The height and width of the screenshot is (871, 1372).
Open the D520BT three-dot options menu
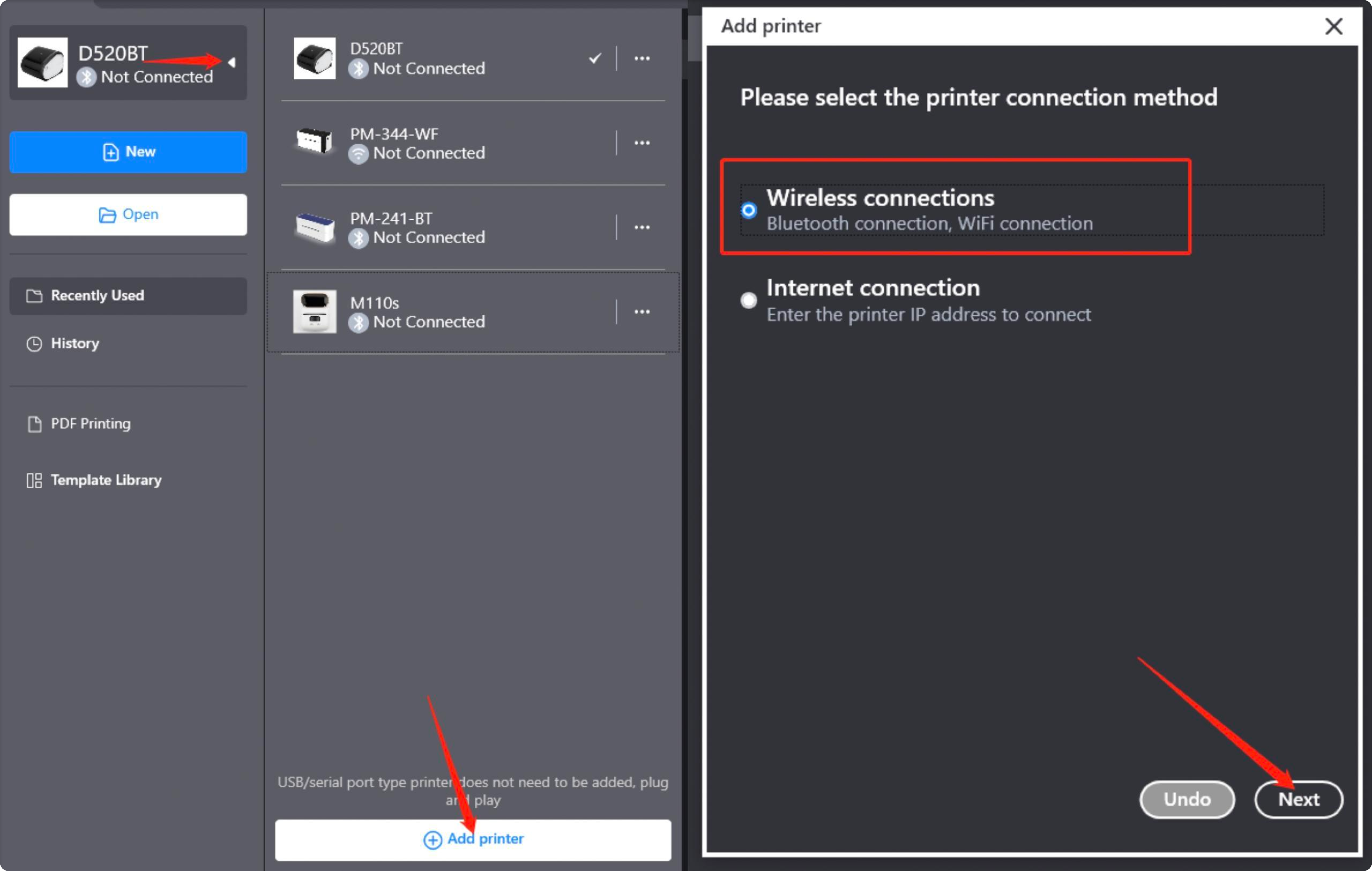(x=642, y=58)
